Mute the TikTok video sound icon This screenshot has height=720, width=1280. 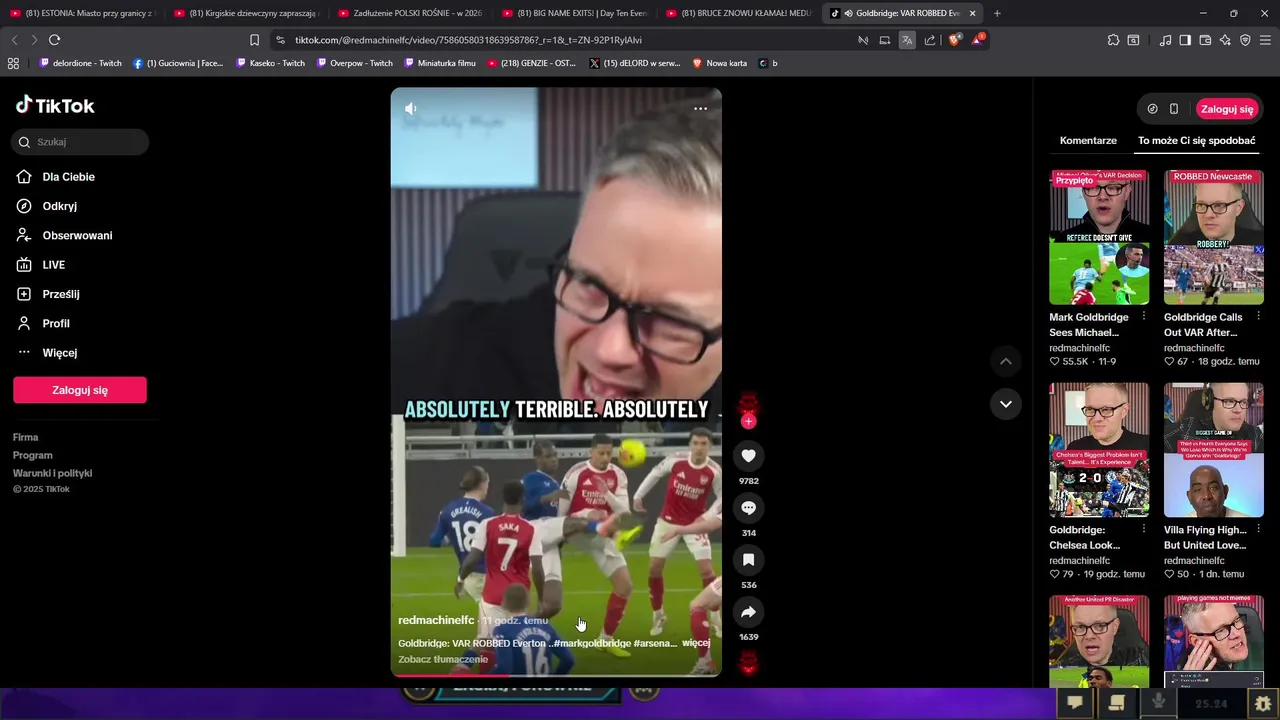coord(410,108)
